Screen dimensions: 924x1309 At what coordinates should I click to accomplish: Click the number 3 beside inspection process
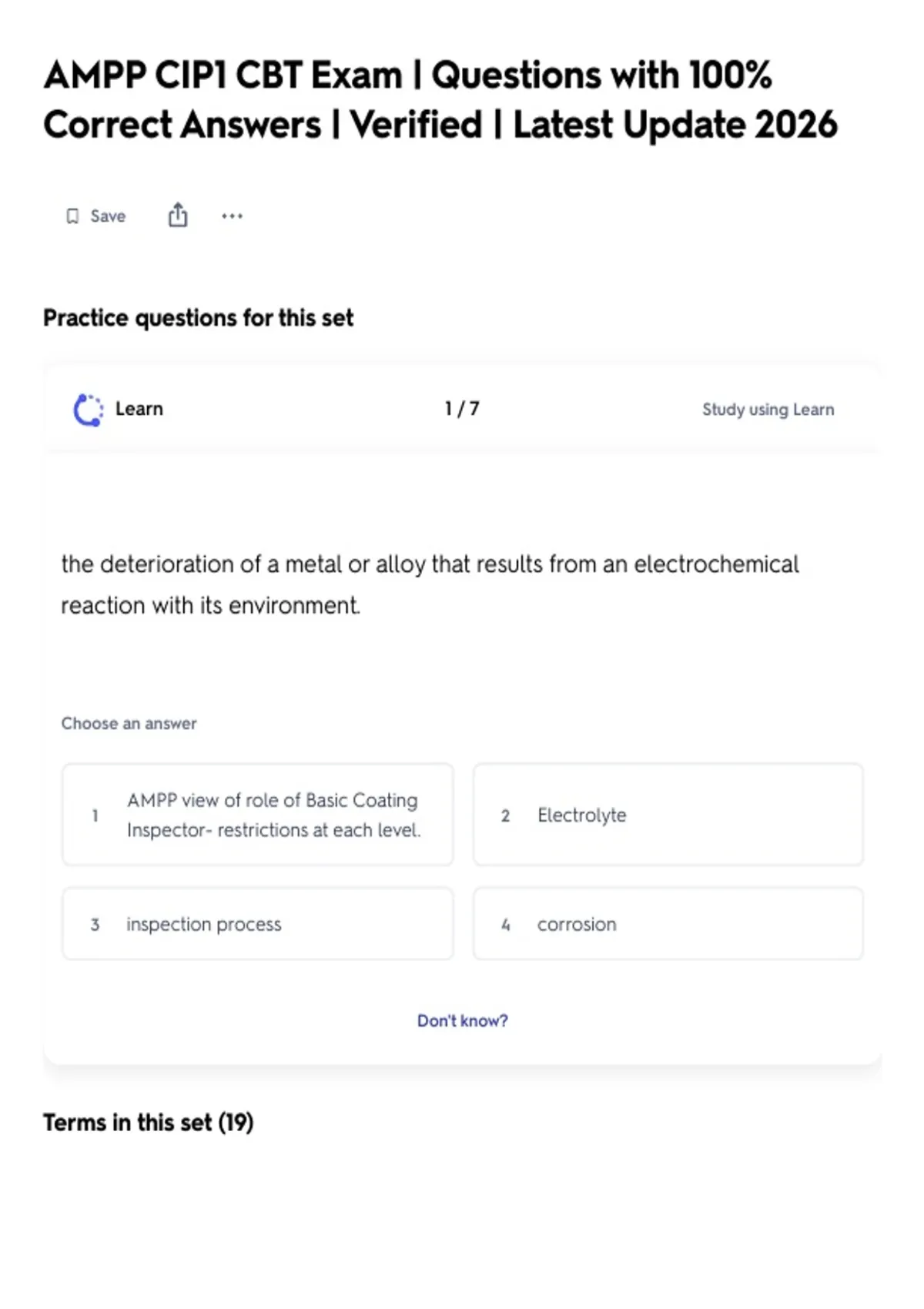pyautogui.click(x=95, y=924)
